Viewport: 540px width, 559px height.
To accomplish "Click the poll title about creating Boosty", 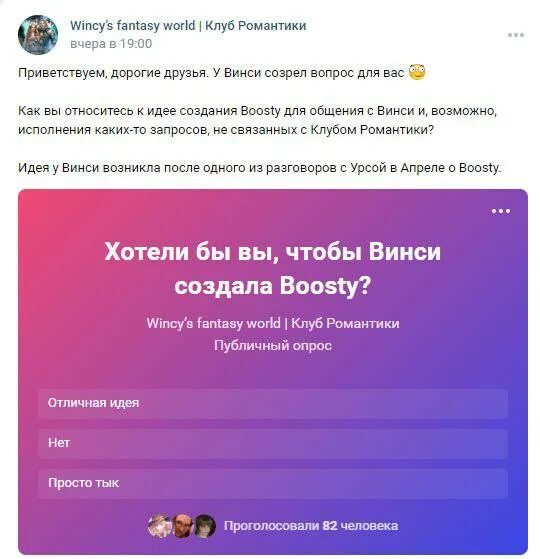I will tap(273, 268).
